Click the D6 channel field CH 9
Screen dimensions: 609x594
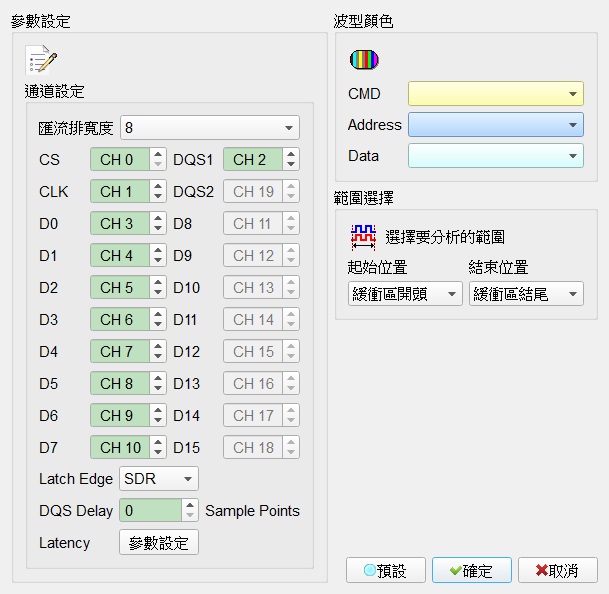coord(120,415)
